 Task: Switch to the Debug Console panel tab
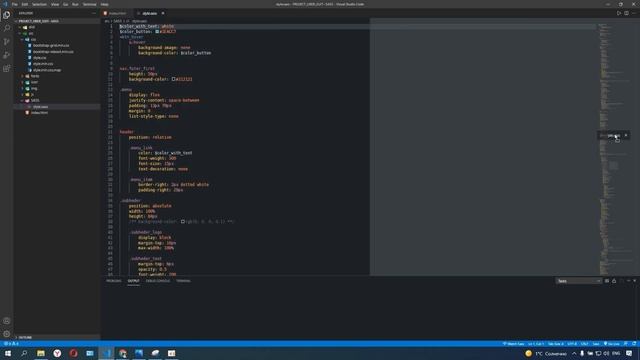pos(158,281)
